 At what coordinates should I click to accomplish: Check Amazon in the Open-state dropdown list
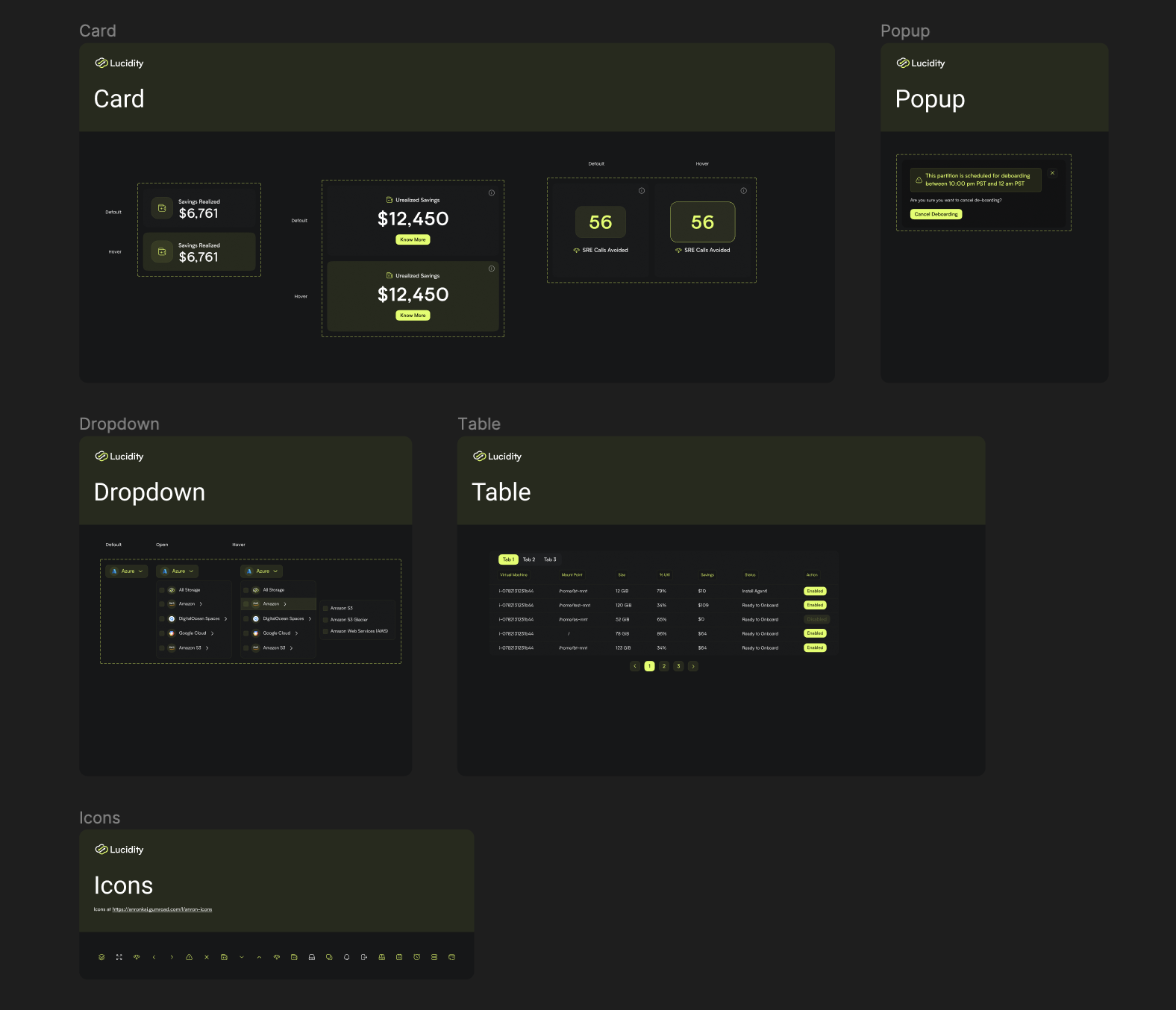(162, 604)
